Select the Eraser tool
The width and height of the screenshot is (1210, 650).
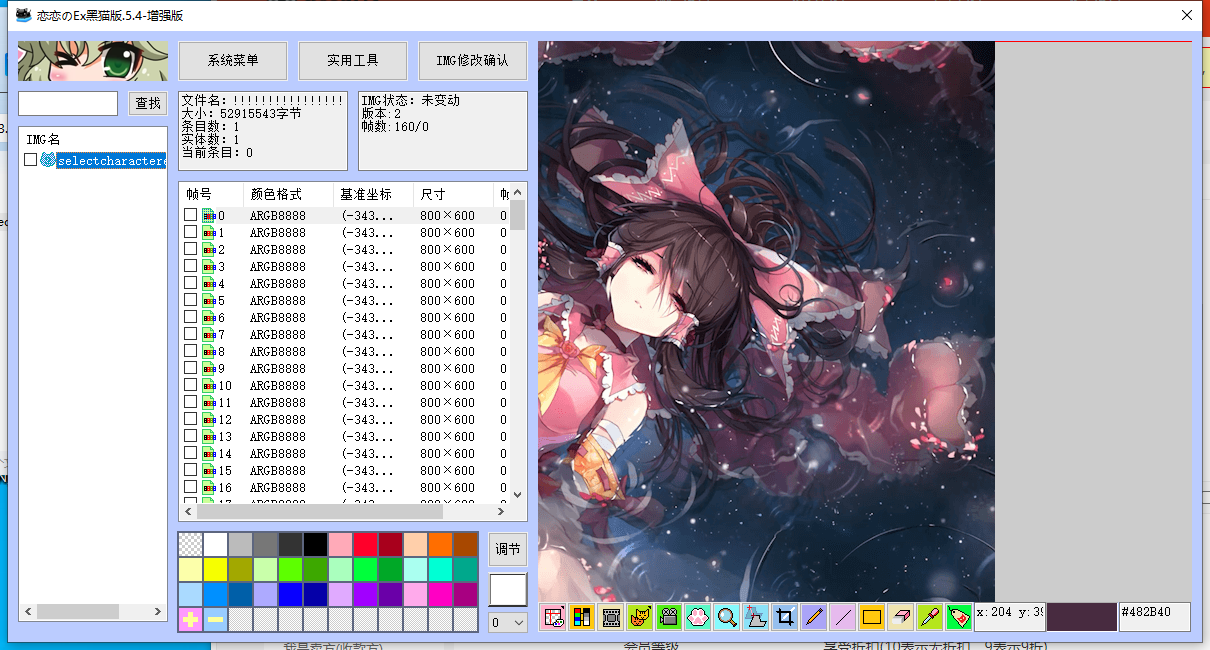[900, 617]
